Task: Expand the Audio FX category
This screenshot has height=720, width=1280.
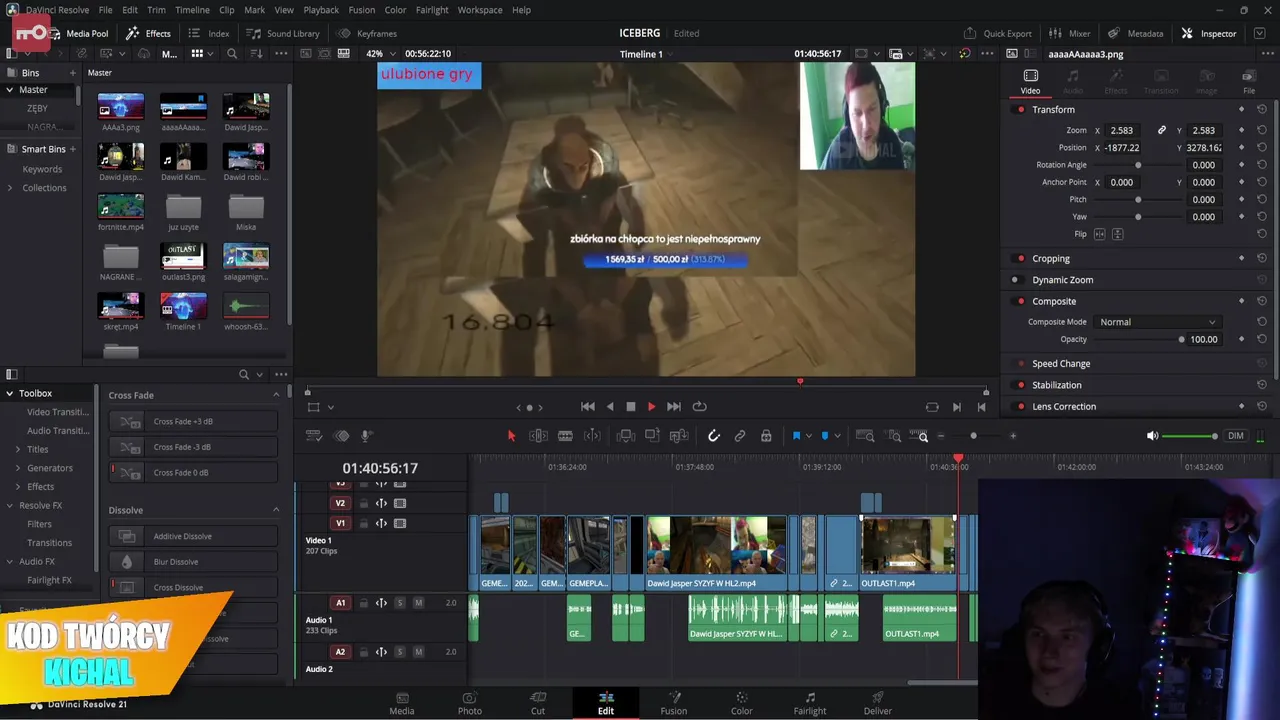Action: coord(10,561)
